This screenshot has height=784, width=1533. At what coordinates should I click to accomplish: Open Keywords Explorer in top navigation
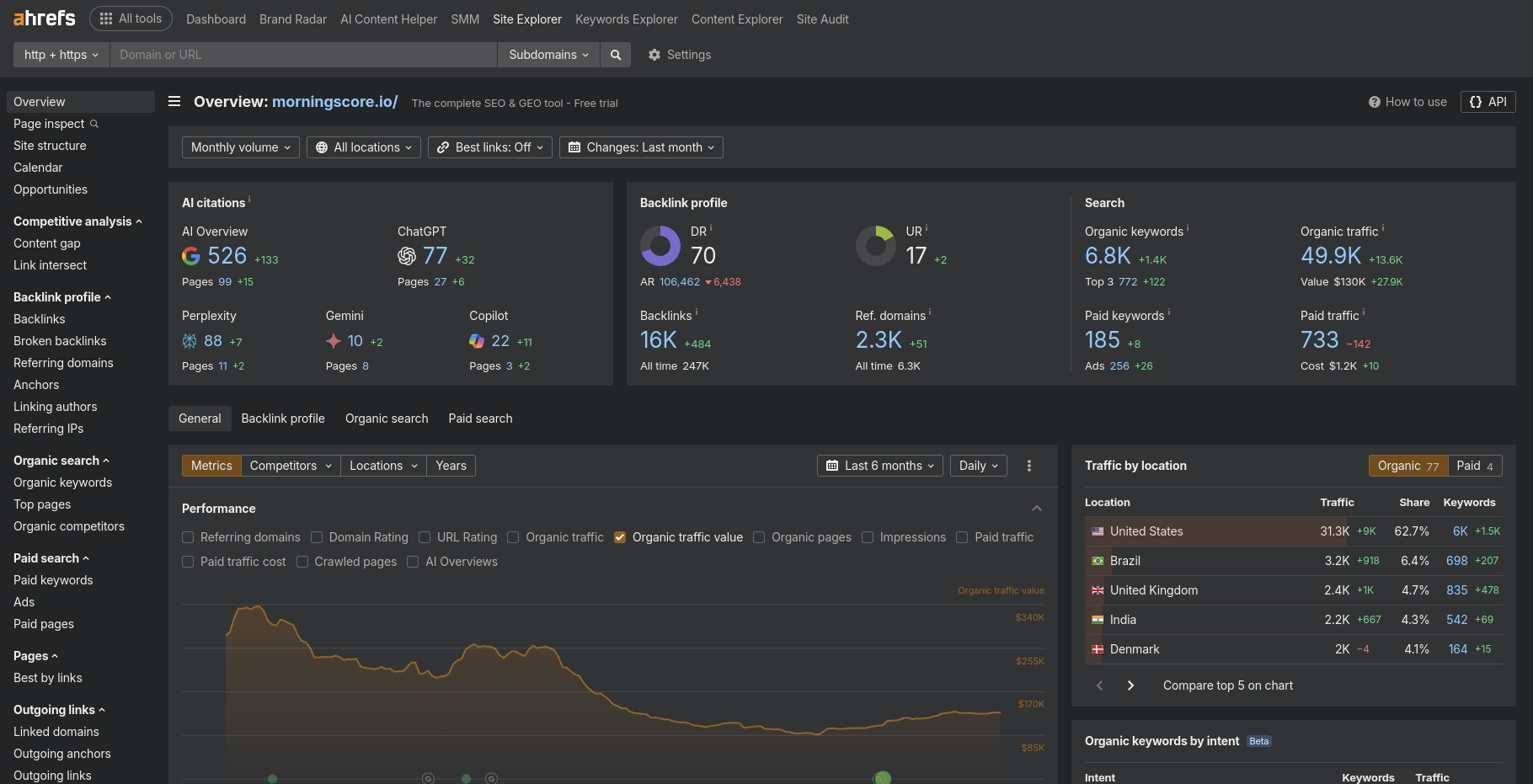pos(626,19)
